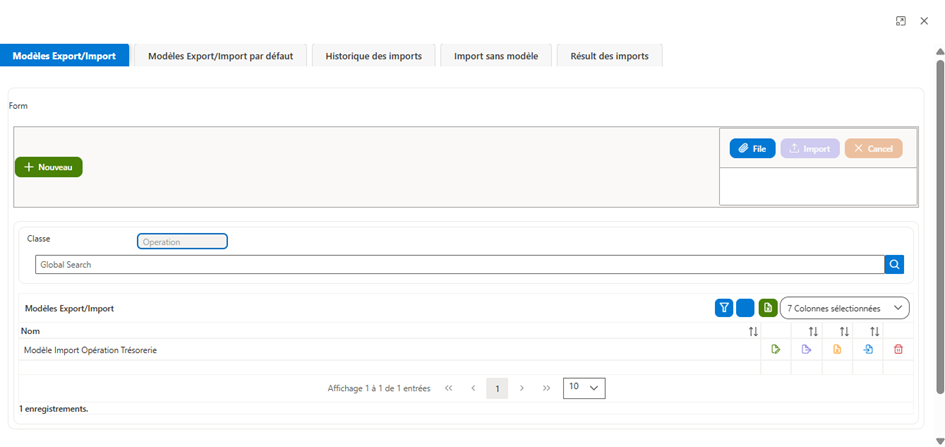Go to first page of results

click(x=448, y=389)
